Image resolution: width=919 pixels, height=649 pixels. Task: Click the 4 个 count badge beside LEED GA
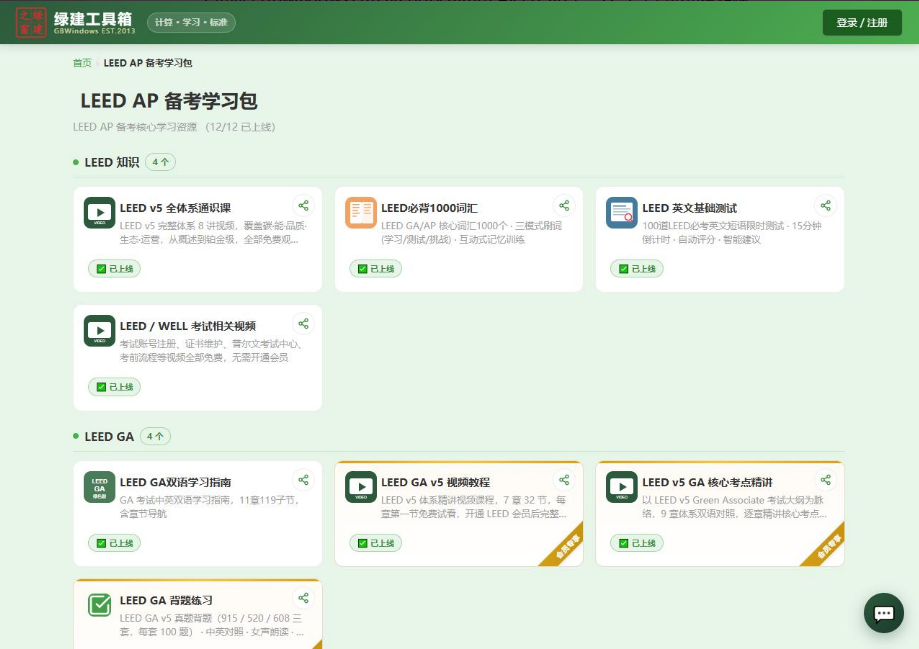point(155,436)
